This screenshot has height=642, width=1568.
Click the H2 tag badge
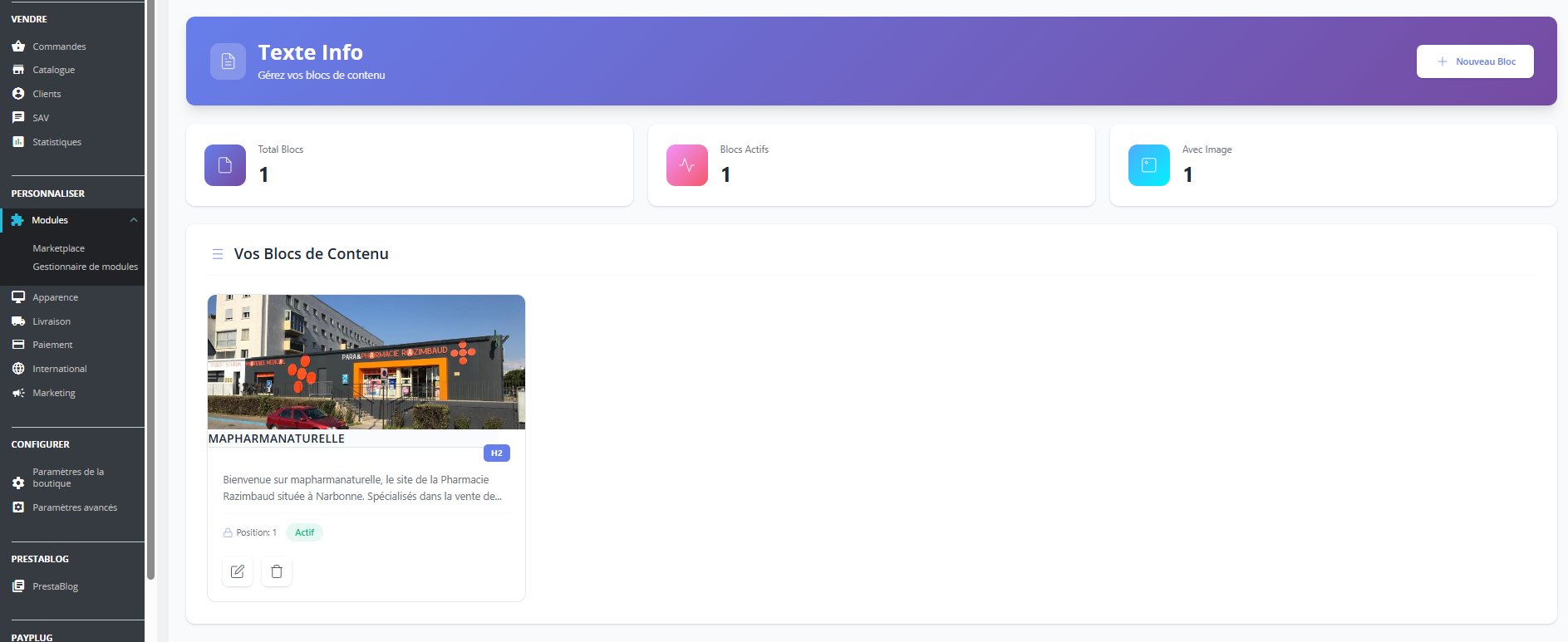[x=496, y=453]
